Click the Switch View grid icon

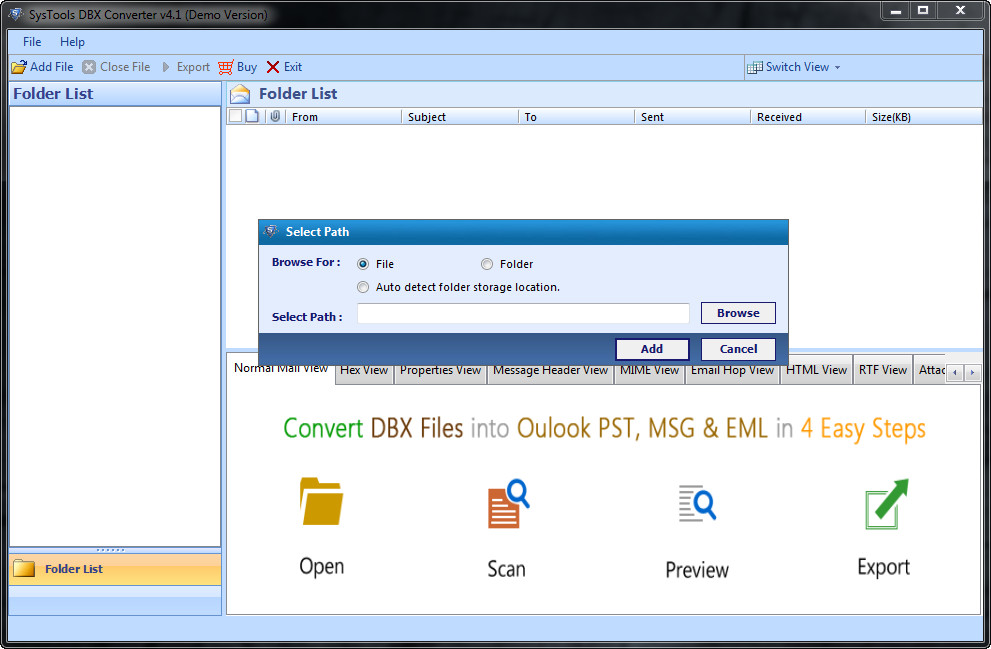coord(755,67)
